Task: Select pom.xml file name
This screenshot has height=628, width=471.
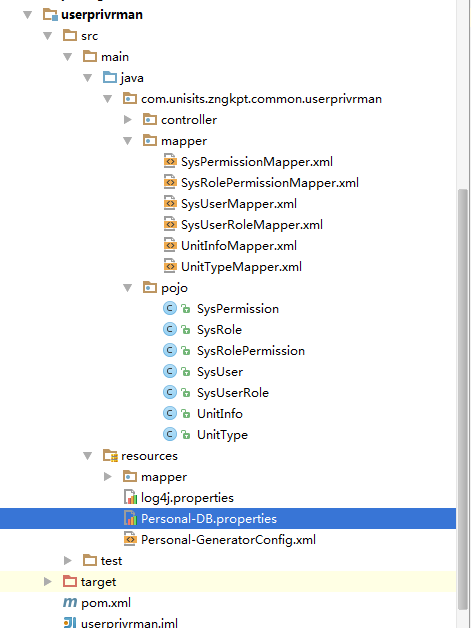Action: pyautogui.click(x=106, y=603)
